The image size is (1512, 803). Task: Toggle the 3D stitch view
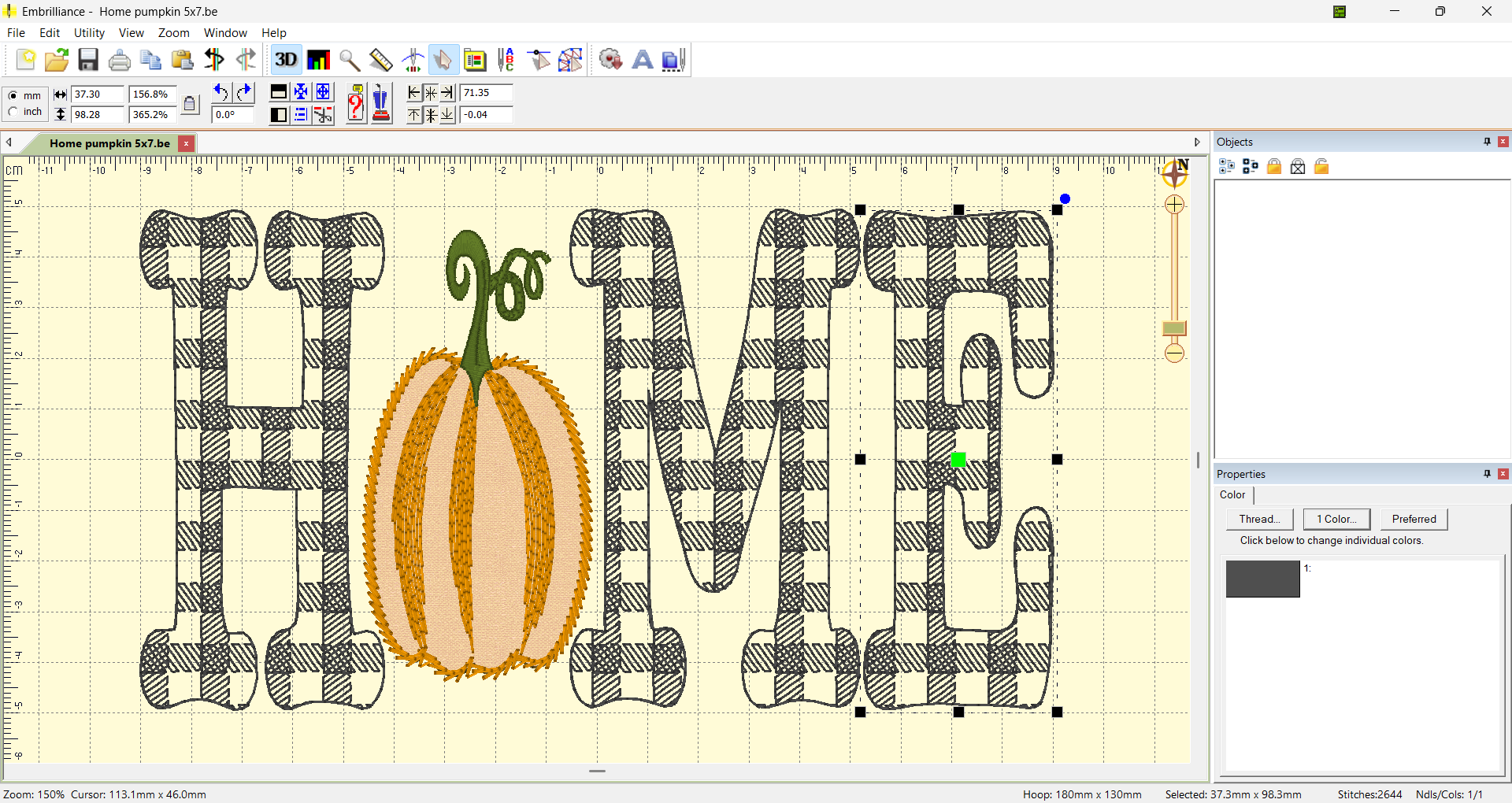(x=286, y=60)
